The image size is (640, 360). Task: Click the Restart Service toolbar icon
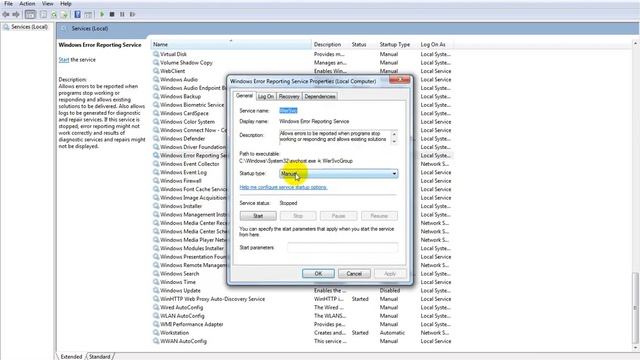coord(132,14)
